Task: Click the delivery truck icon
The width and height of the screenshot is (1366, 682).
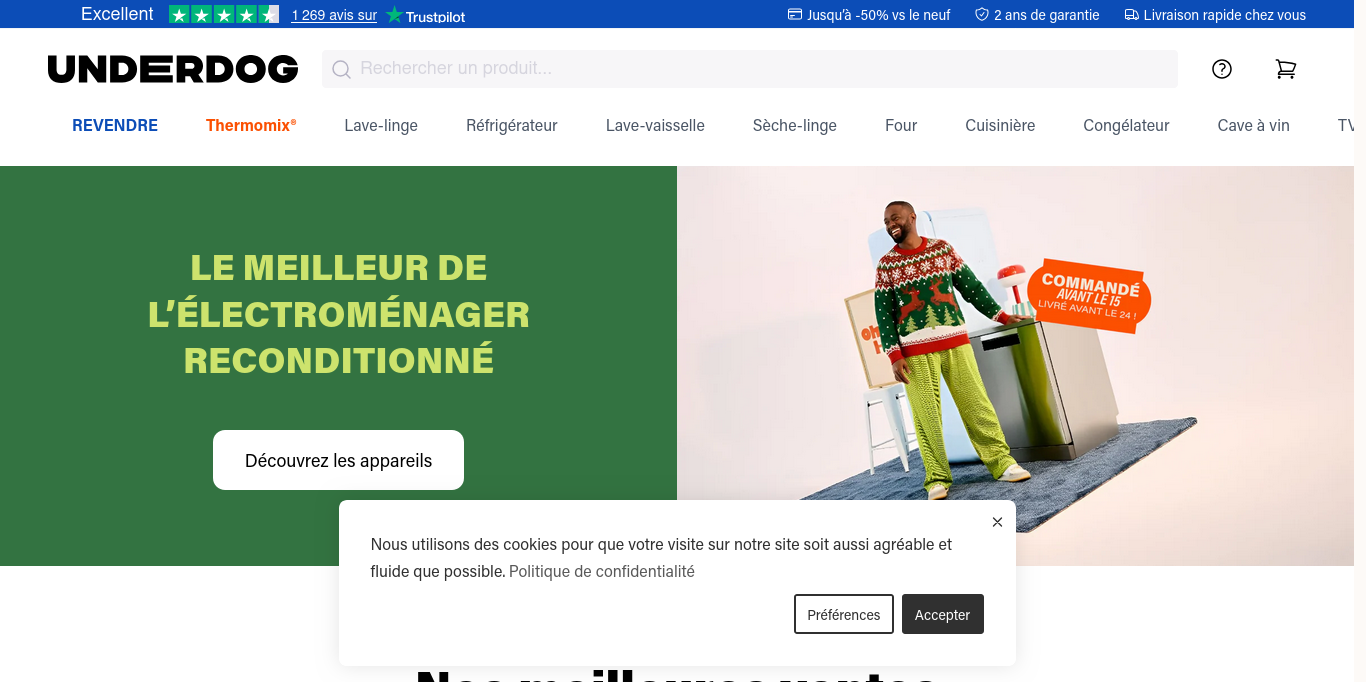Action: click(1132, 15)
